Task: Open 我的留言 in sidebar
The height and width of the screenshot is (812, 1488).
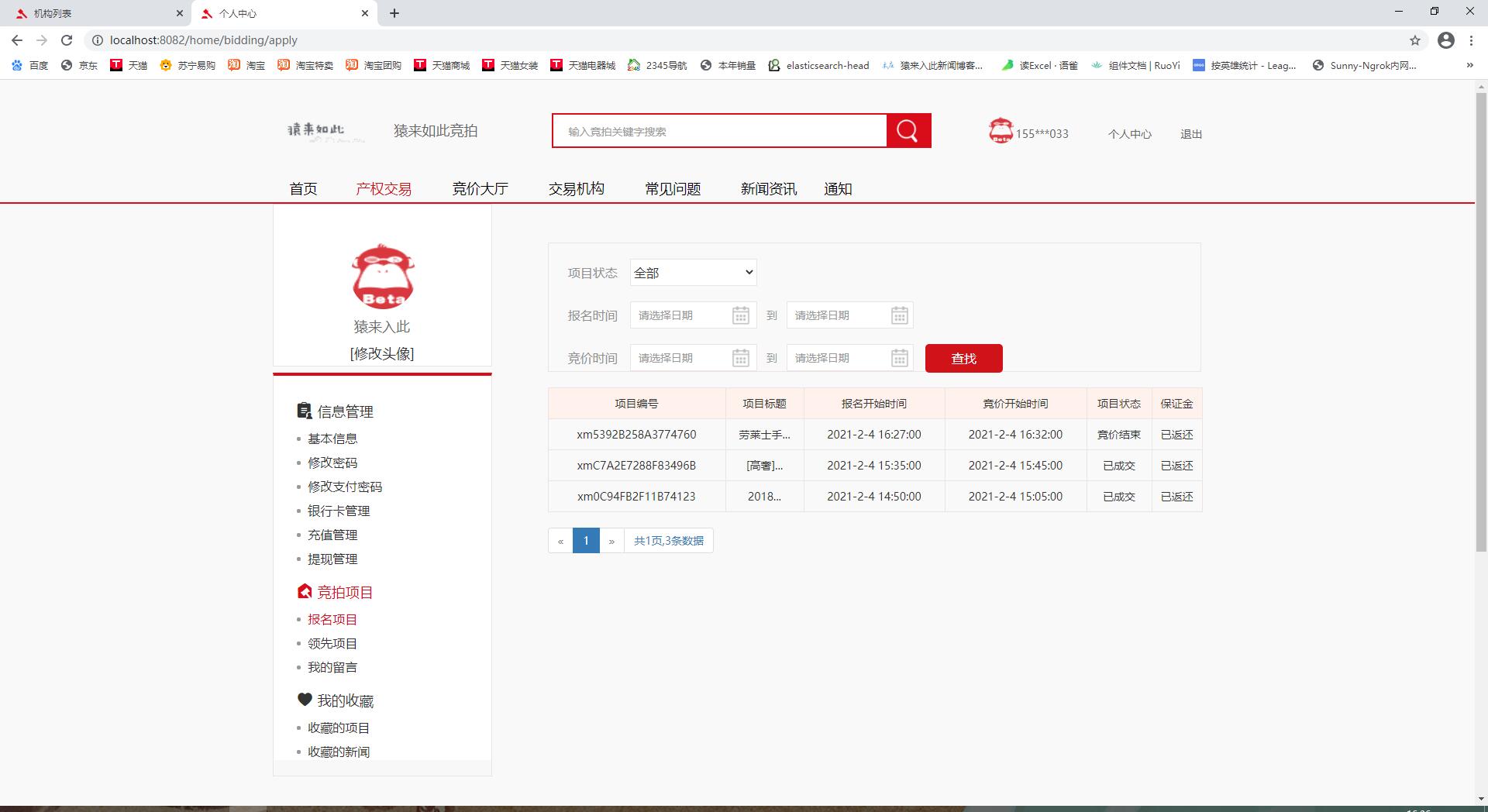Action: coord(332,667)
